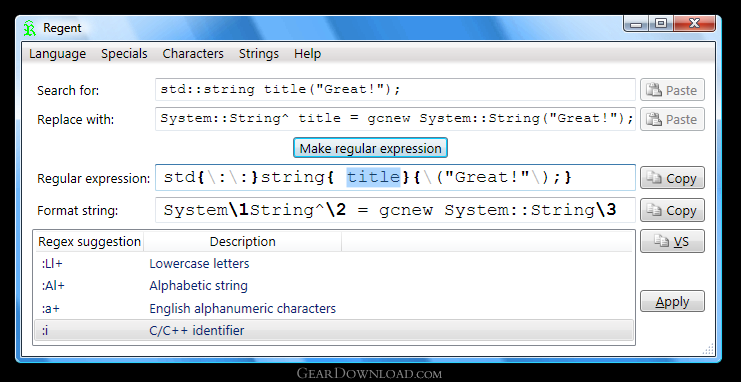Select the :a+ English alphanumeric characters row

[334, 308]
